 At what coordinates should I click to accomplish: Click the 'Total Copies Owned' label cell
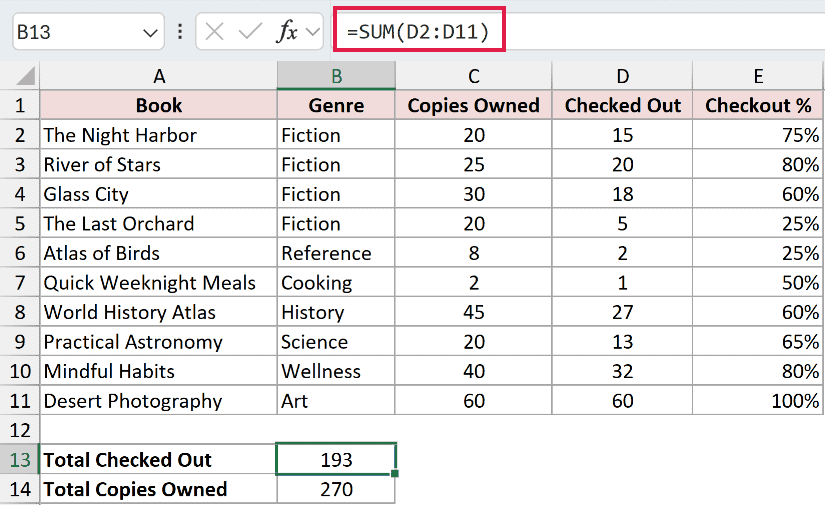pyautogui.click(x=158, y=489)
